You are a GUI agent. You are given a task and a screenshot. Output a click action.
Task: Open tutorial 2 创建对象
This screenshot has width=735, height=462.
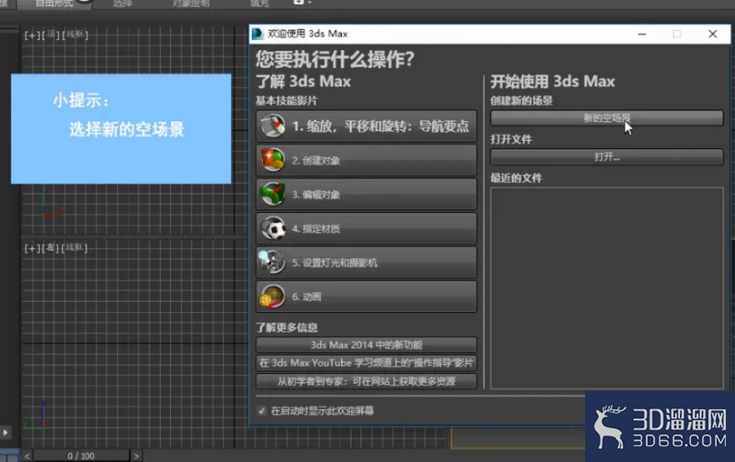point(366,160)
